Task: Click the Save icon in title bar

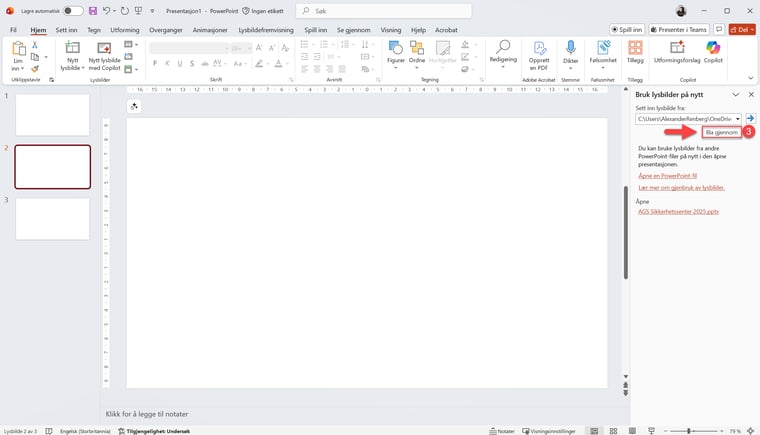Action: (93, 11)
